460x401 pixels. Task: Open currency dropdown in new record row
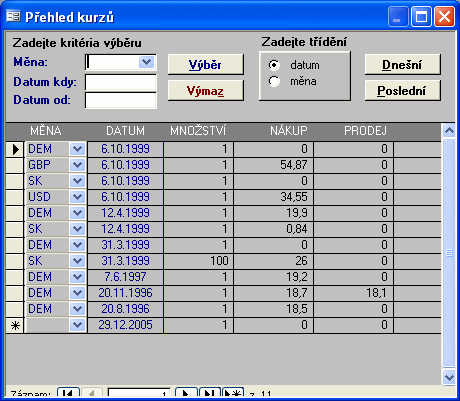tap(77, 325)
